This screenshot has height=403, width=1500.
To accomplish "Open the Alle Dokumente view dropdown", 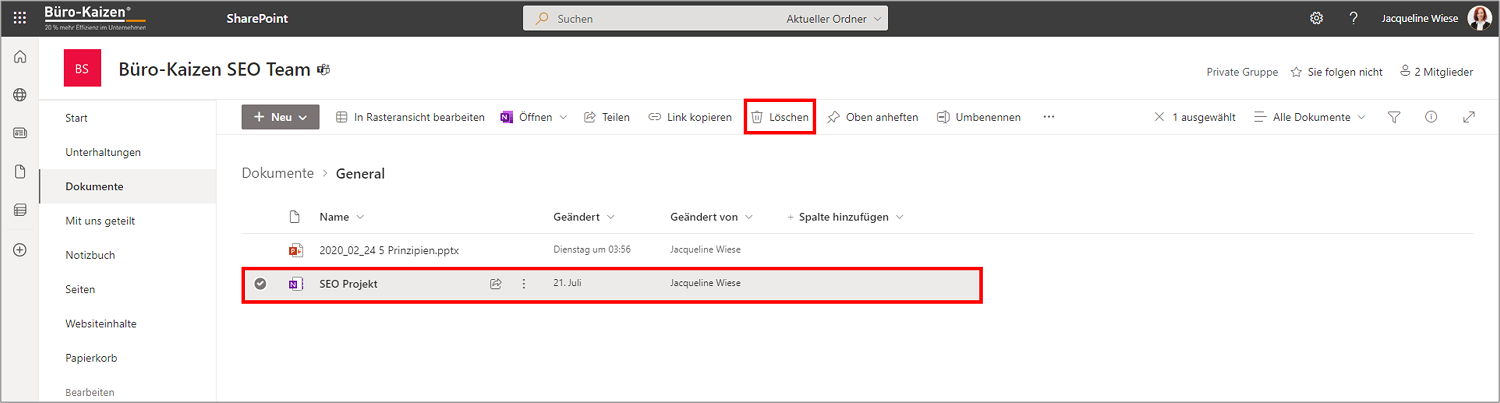I will point(1309,117).
